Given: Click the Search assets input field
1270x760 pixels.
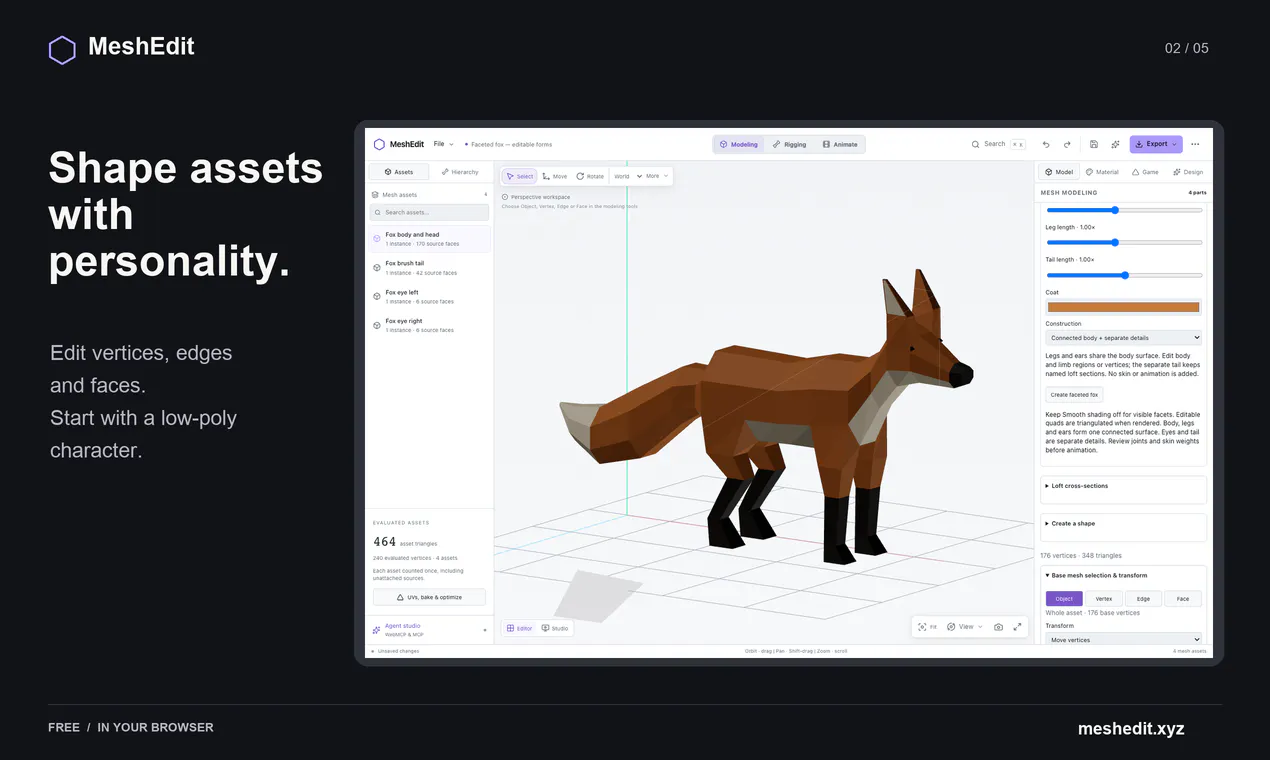Looking at the screenshot, I should 430,212.
